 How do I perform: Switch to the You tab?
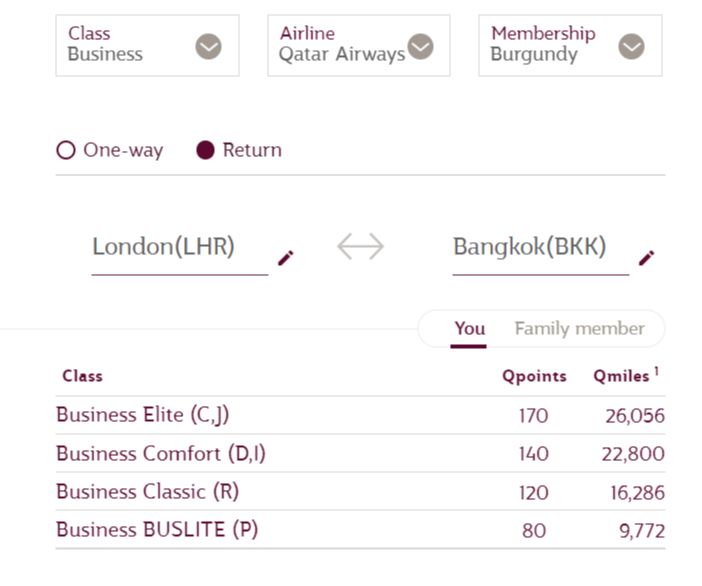pos(469,329)
